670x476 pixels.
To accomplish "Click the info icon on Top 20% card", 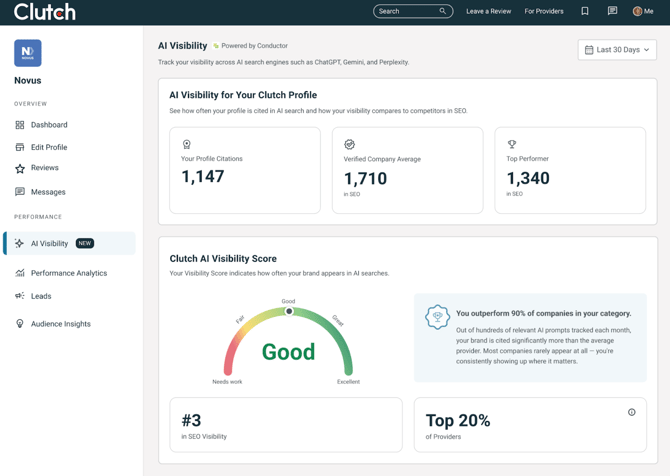I will pos(631,412).
